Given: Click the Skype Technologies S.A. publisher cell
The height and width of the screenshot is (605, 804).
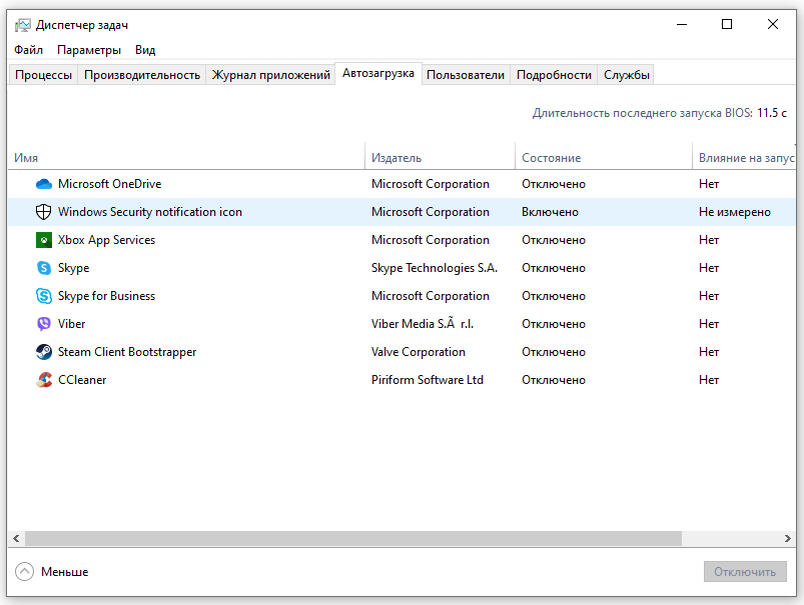Looking at the screenshot, I should point(434,268).
